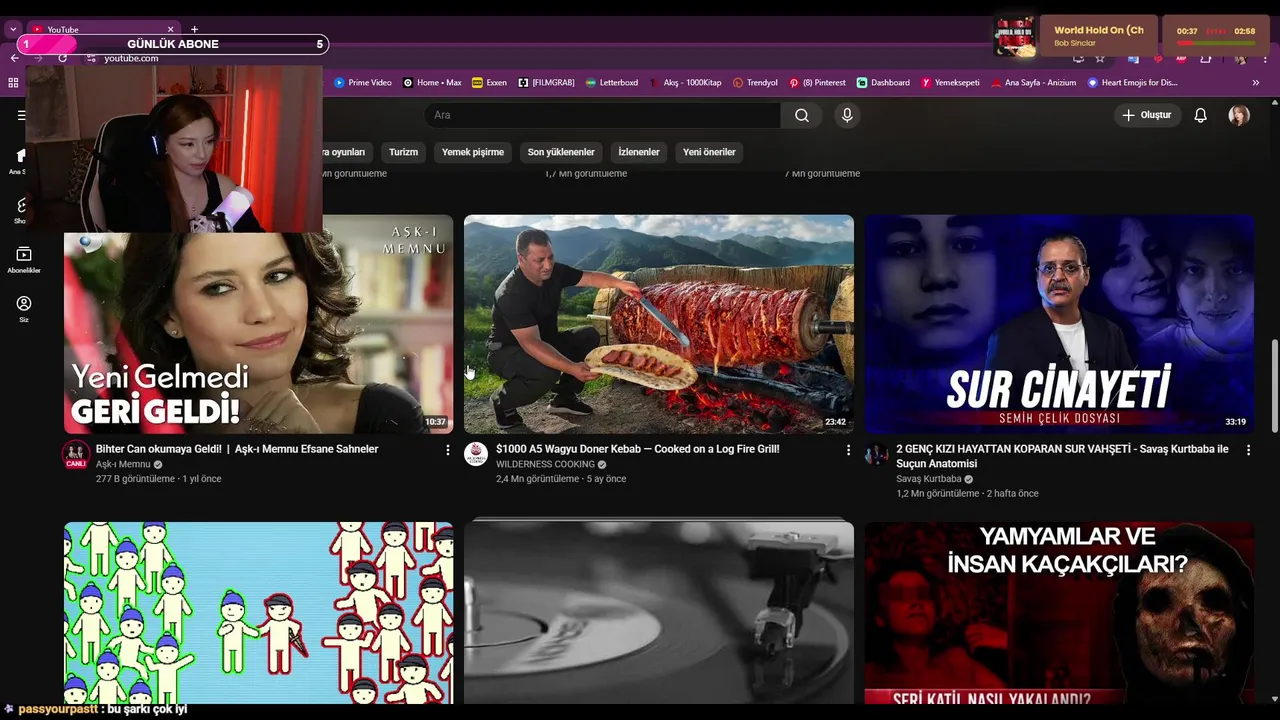Viewport: 1280px width, 720px height.
Task: Click the page vertical scrollbar thumb
Action: click(x=1274, y=385)
